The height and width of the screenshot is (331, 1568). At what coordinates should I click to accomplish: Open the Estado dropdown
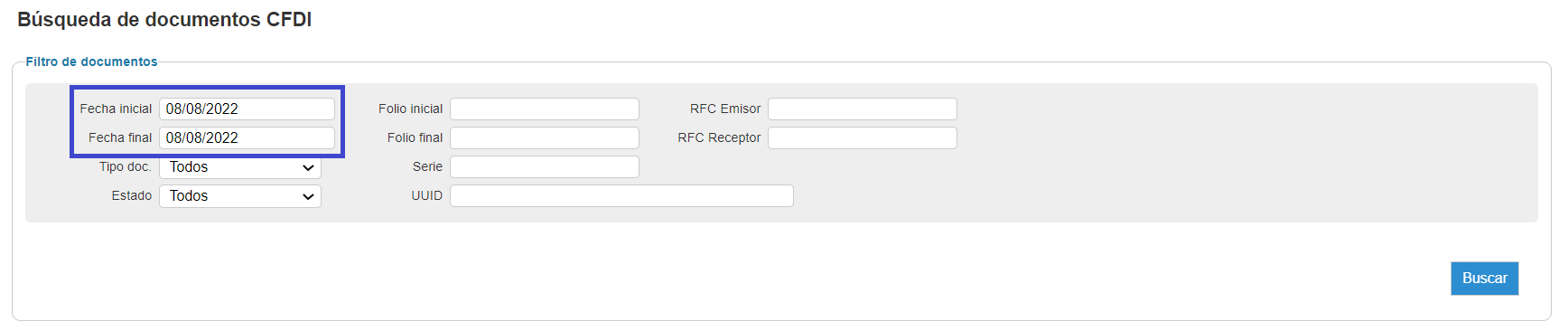point(240,196)
